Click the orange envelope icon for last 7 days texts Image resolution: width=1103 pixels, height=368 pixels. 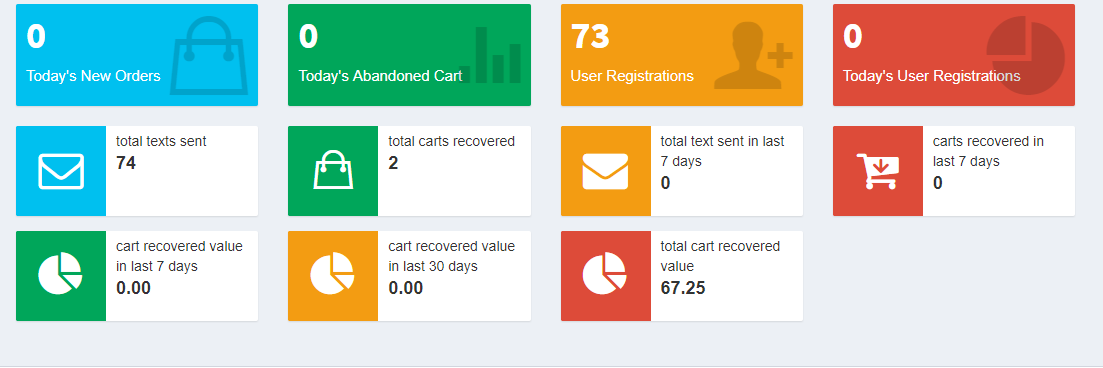point(605,171)
